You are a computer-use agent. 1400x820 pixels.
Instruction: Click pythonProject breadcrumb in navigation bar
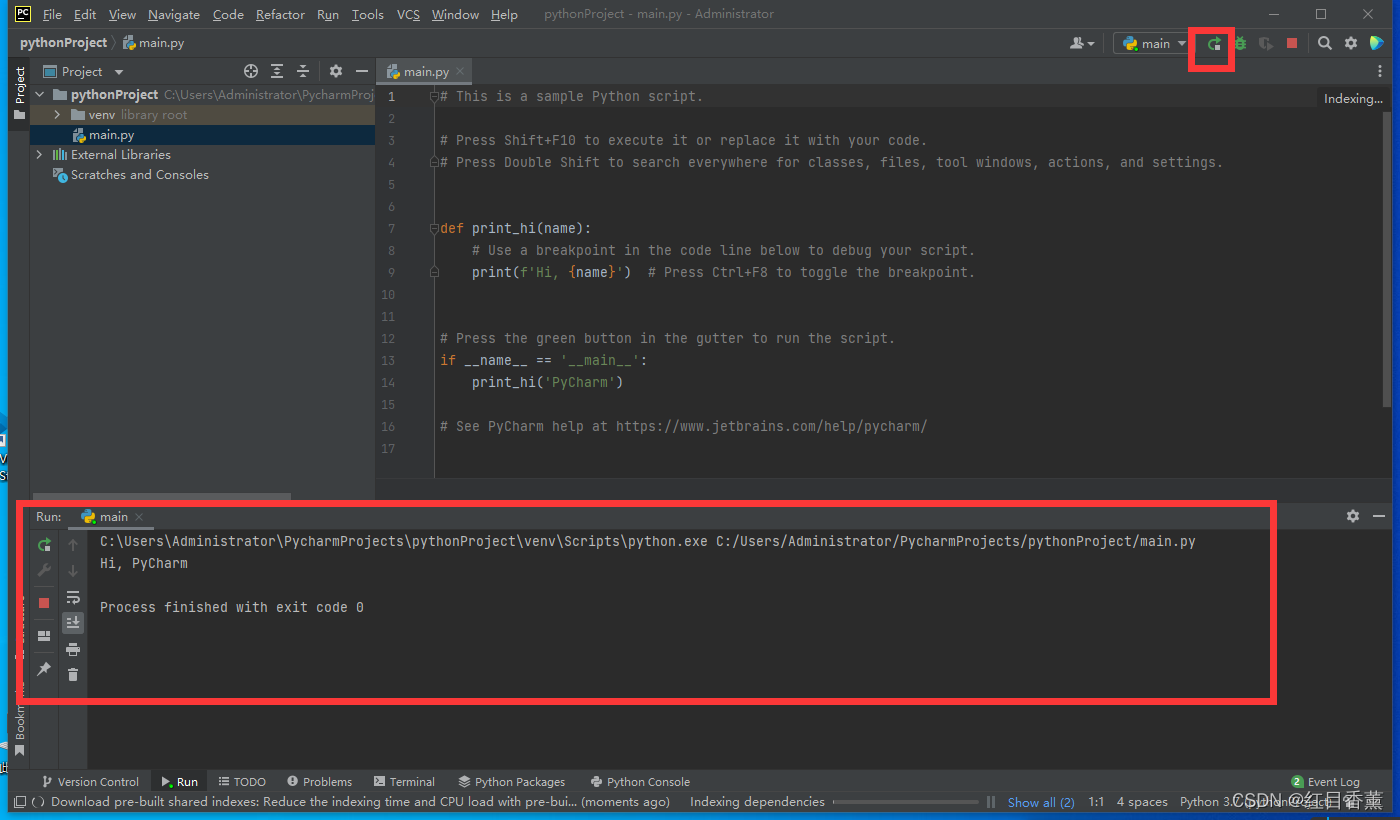(64, 43)
